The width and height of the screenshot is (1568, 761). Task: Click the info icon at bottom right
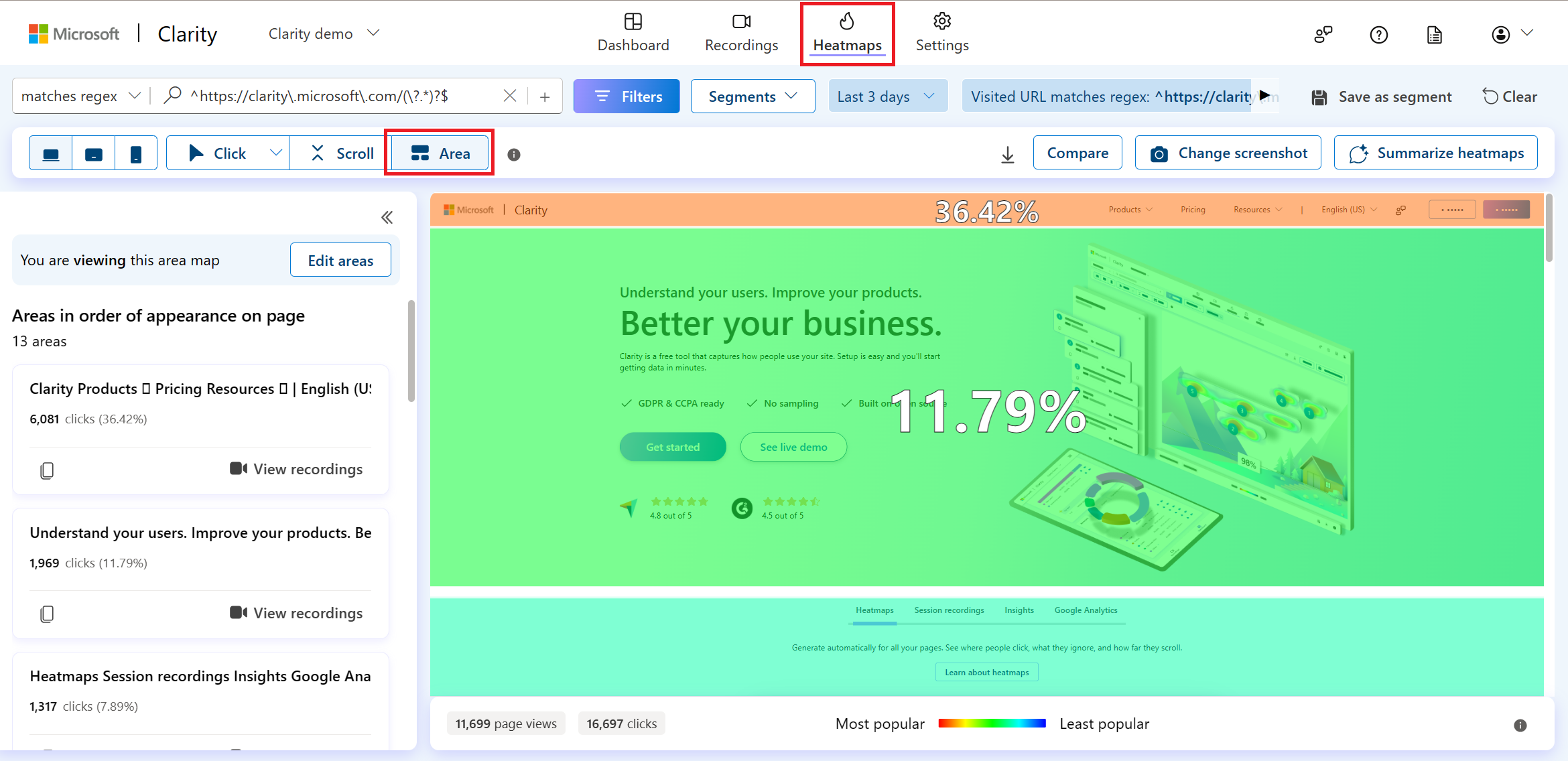[1520, 725]
